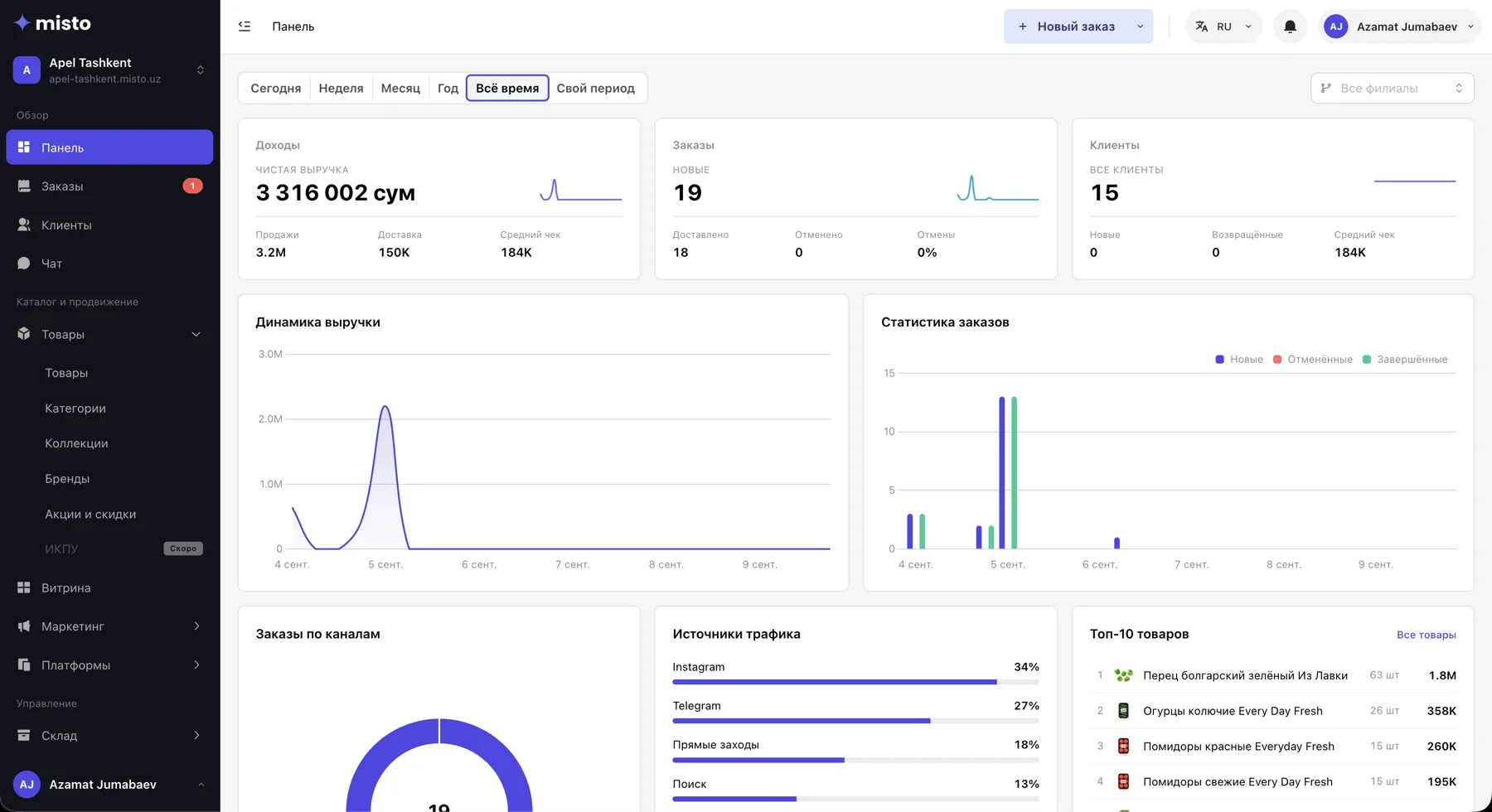Open the Azamat Jumabaev account menu
The height and width of the screenshot is (812, 1492).
pyautogui.click(x=1399, y=27)
